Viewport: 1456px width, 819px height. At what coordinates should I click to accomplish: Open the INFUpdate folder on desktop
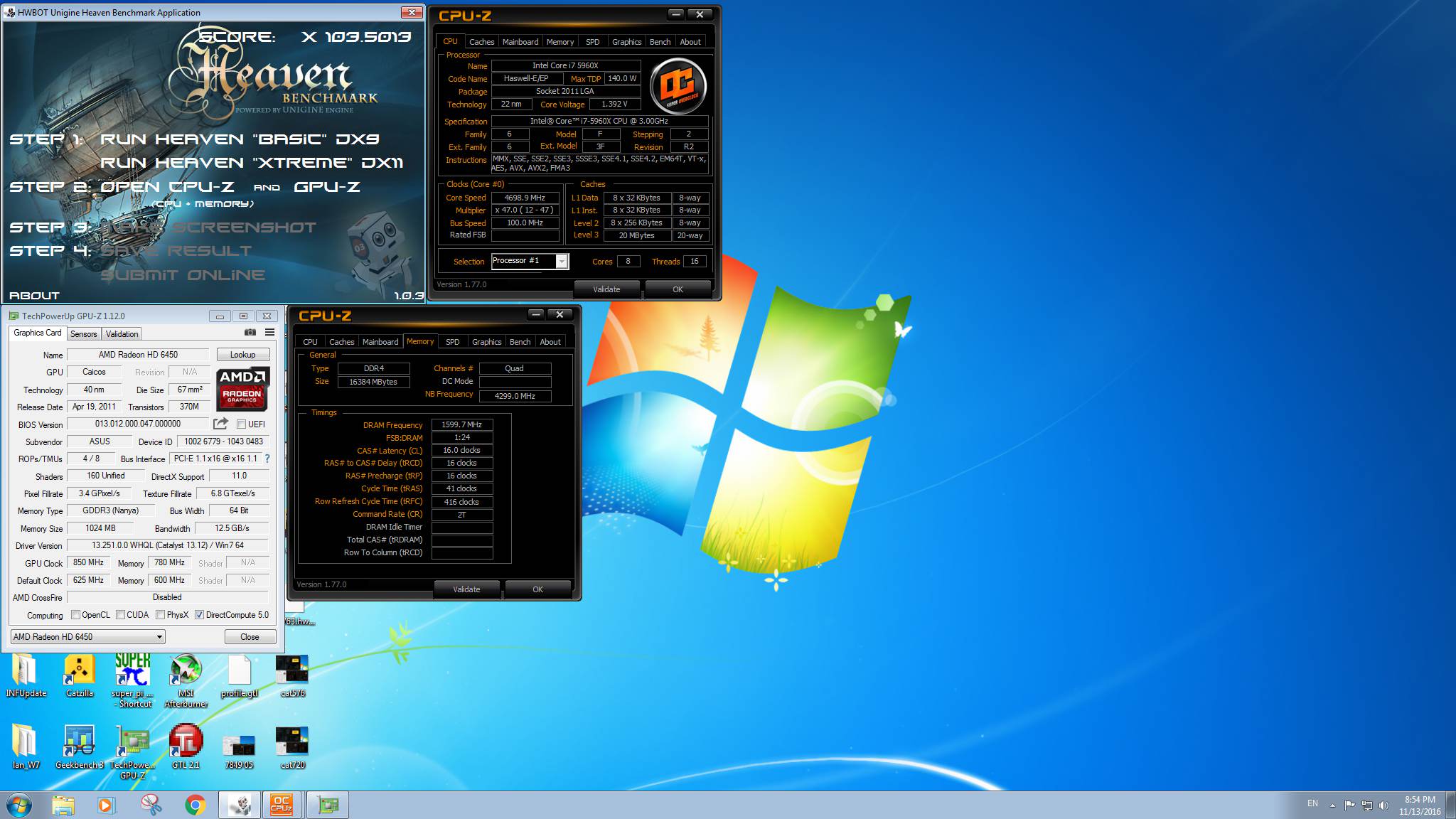(26, 675)
